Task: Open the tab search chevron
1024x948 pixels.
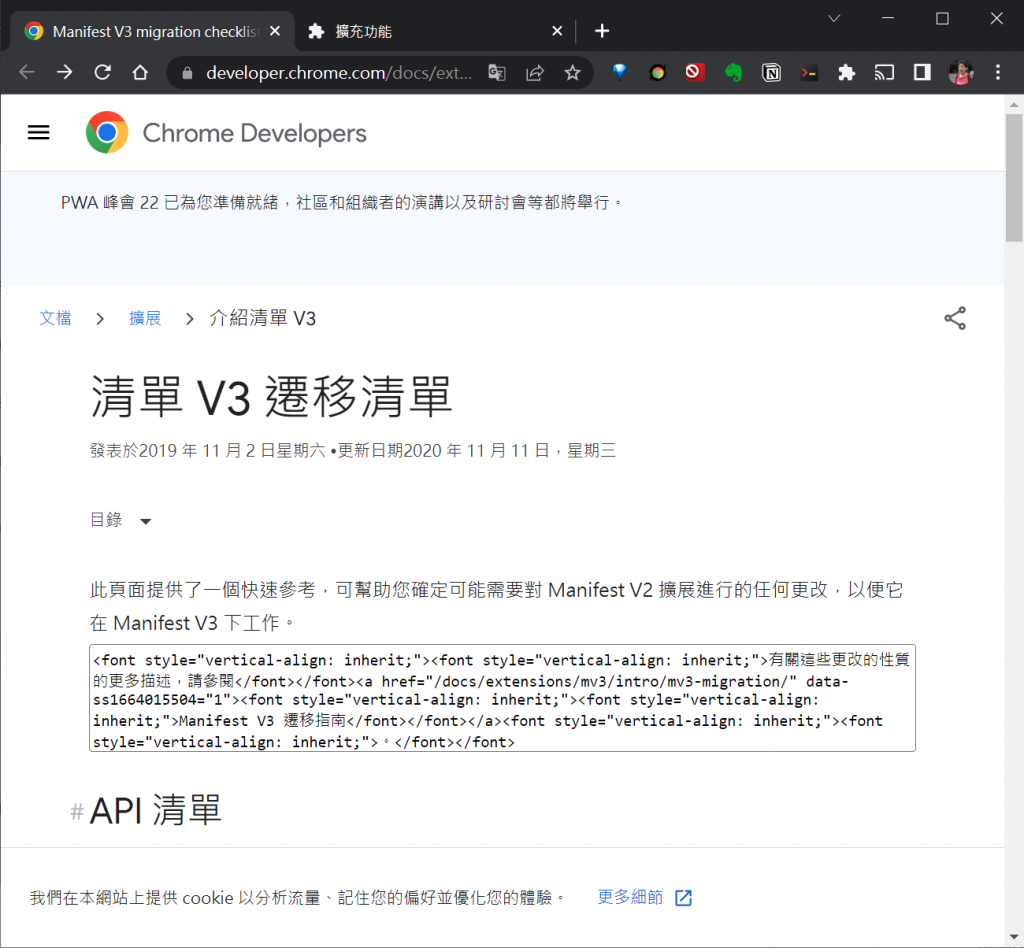Action: (x=834, y=18)
